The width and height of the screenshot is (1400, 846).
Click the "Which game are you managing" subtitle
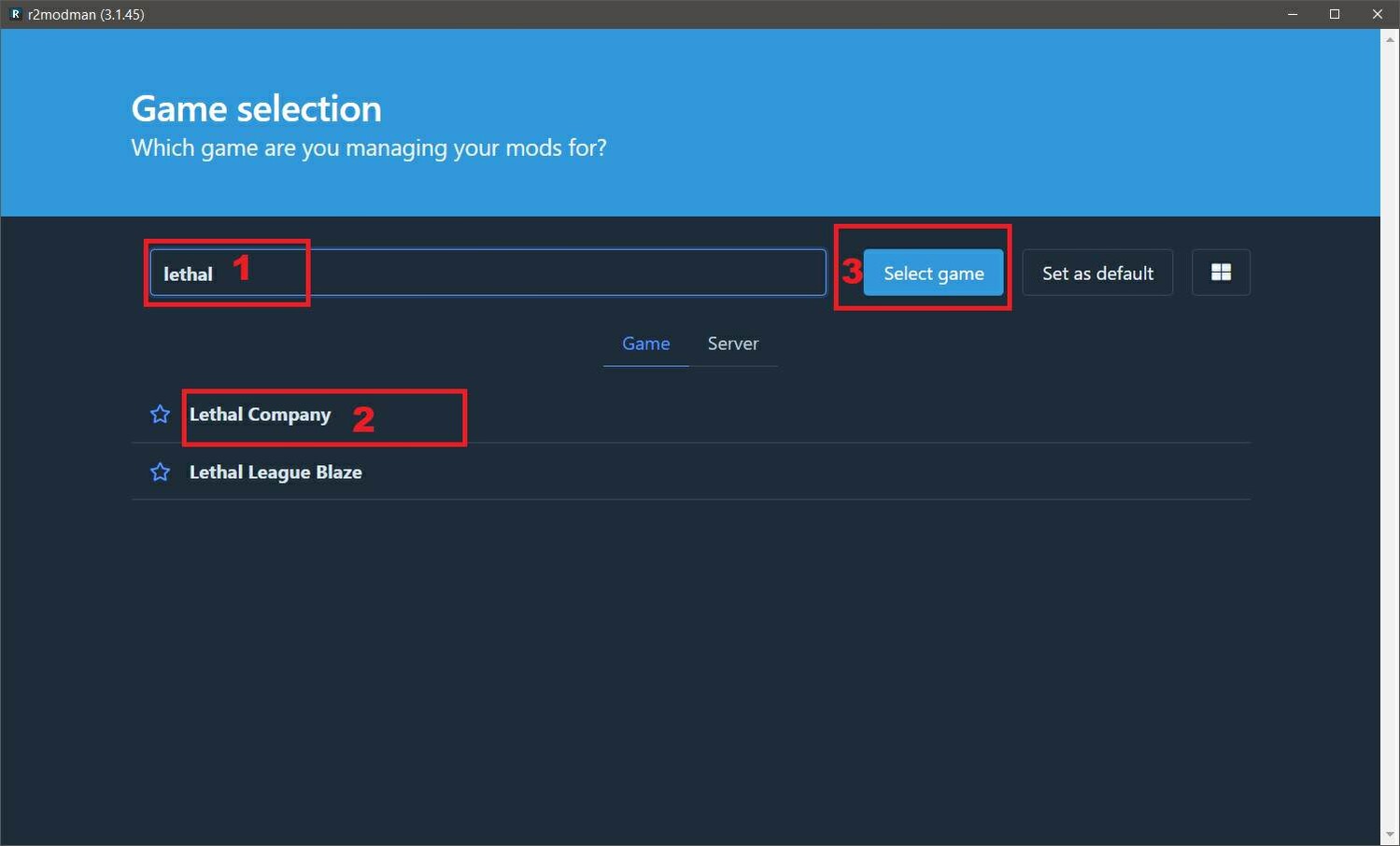[x=369, y=148]
